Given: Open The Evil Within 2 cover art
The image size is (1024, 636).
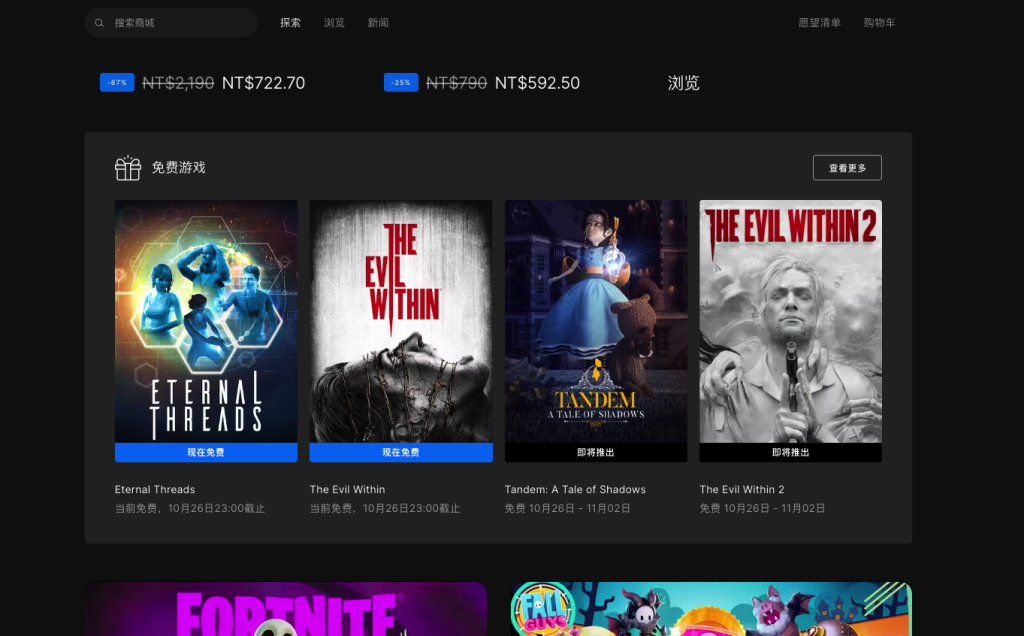Looking at the screenshot, I should [791, 321].
